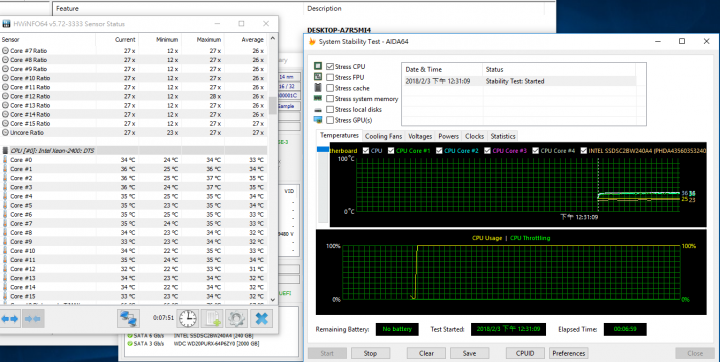
Task: Click the HWiNFO scrollbar down arrow
Action: pyautogui.click(x=273, y=300)
